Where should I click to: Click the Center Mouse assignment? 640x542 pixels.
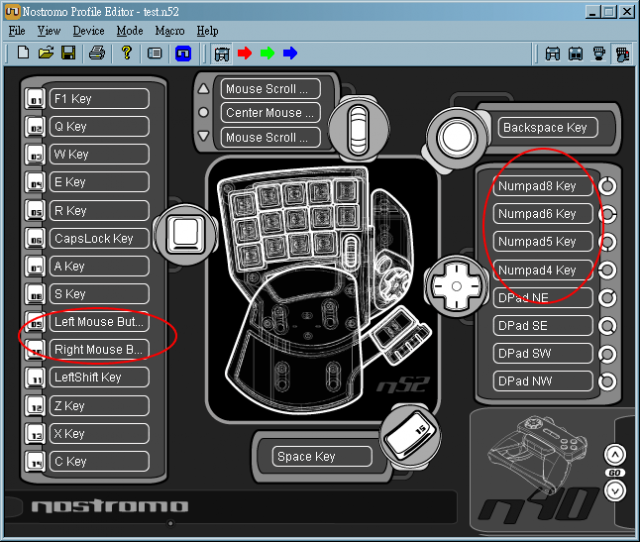(x=271, y=113)
